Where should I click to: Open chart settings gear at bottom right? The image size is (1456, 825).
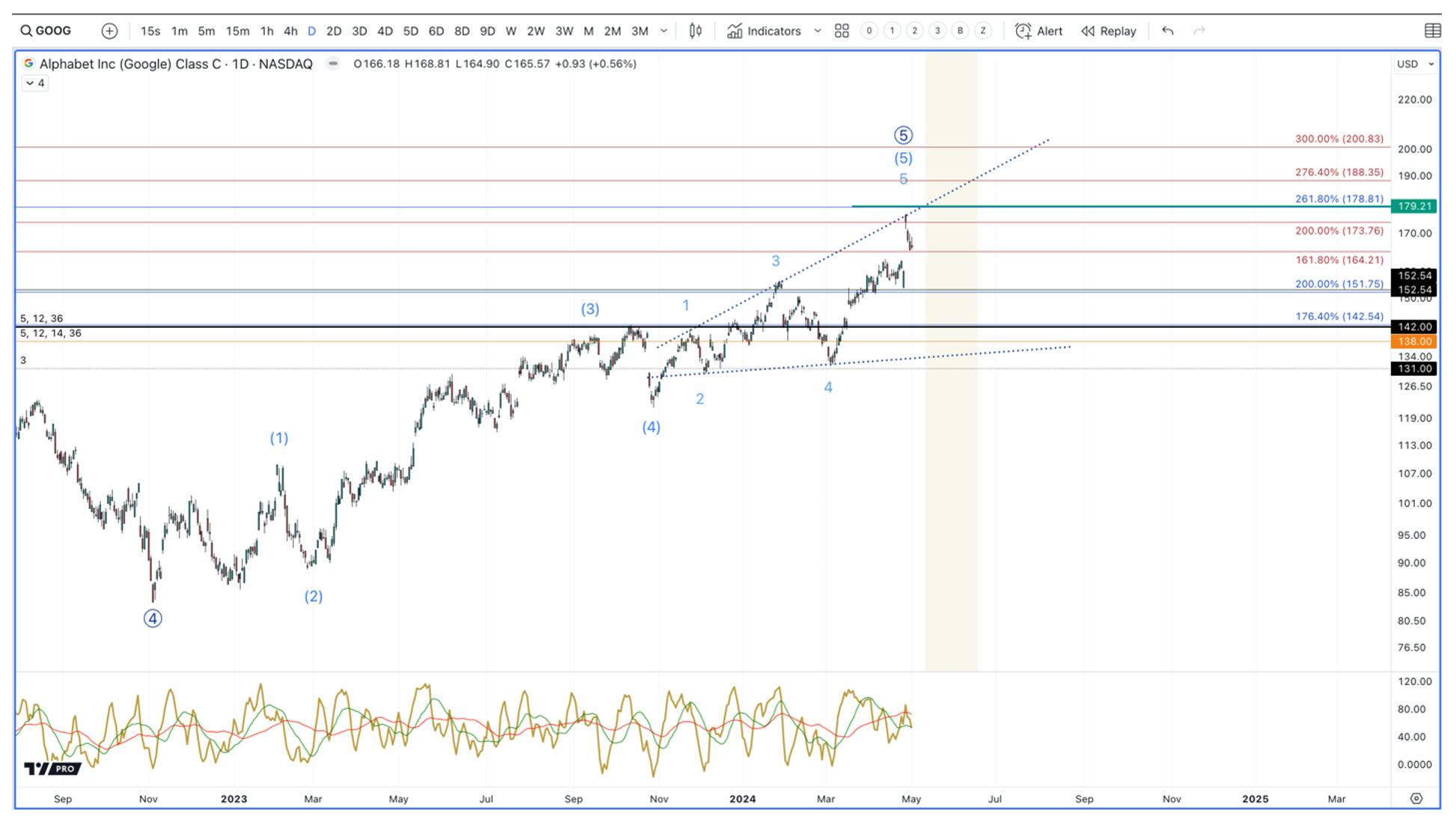1416,798
